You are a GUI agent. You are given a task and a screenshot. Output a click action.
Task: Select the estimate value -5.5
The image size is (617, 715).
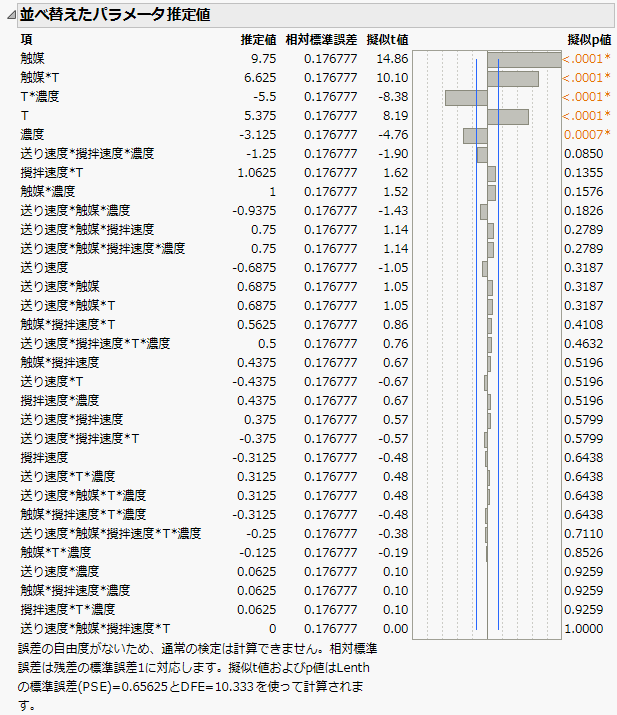pos(264,97)
